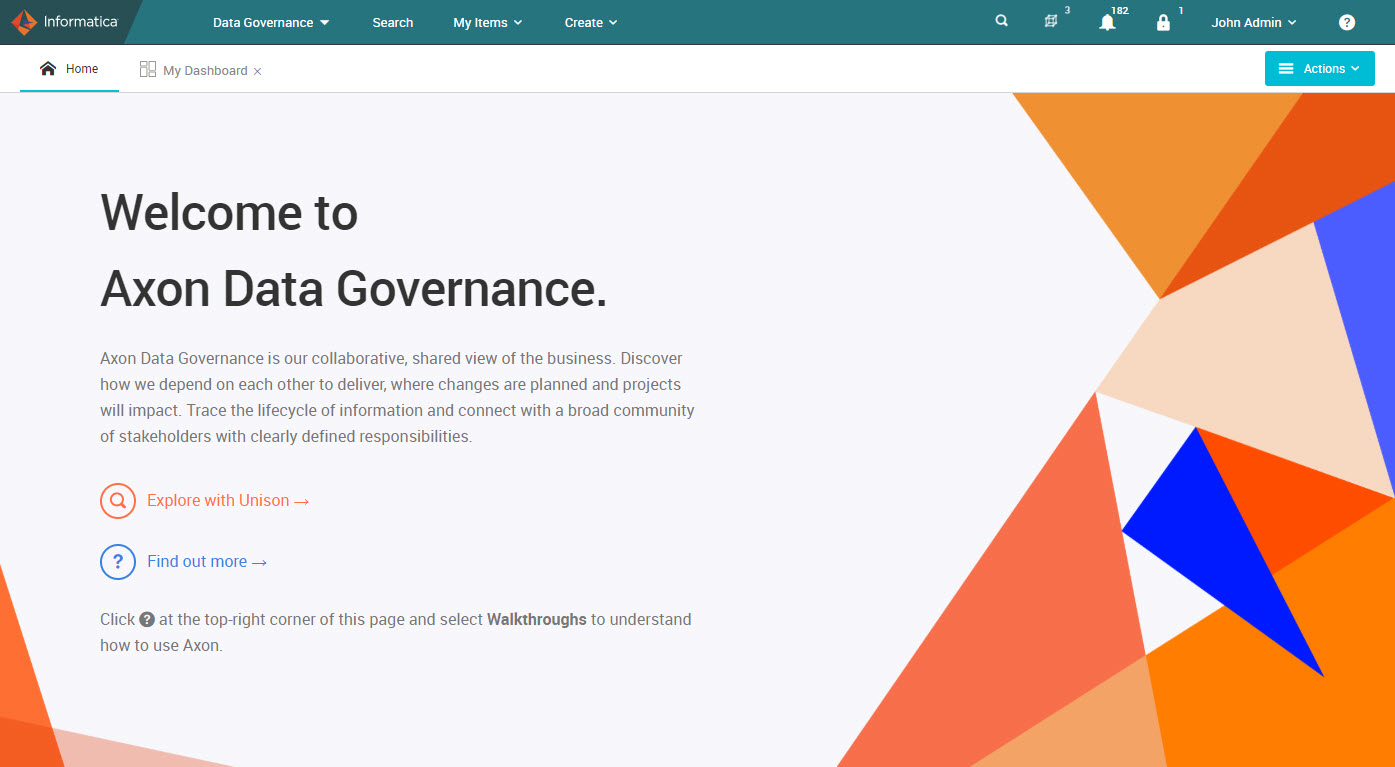The height and width of the screenshot is (767, 1395).
Task: Expand the Create menu
Action: tap(591, 22)
